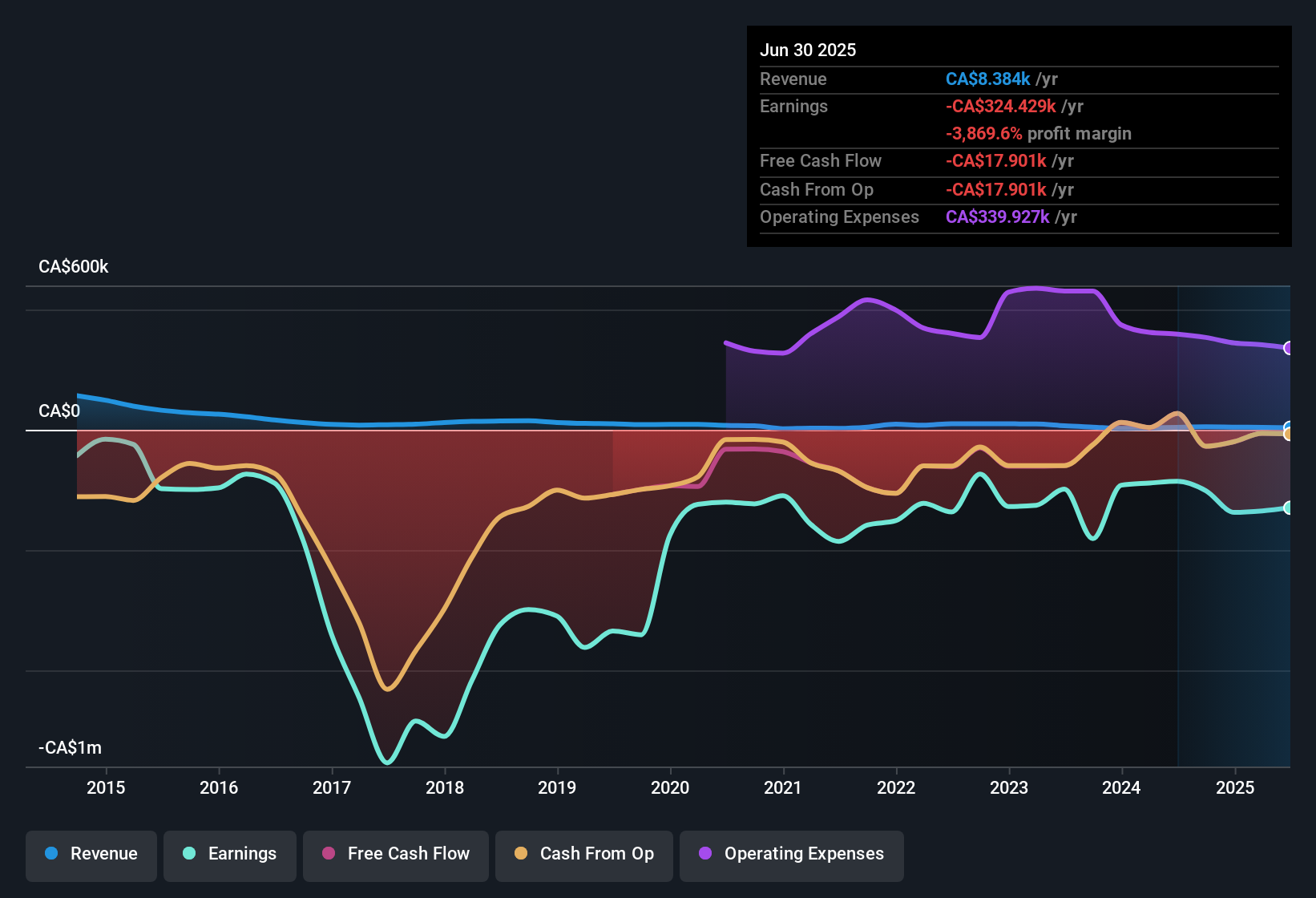This screenshot has width=1316, height=898.
Task: Click the orange Cash From Op legend dot
Action: (519, 855)
